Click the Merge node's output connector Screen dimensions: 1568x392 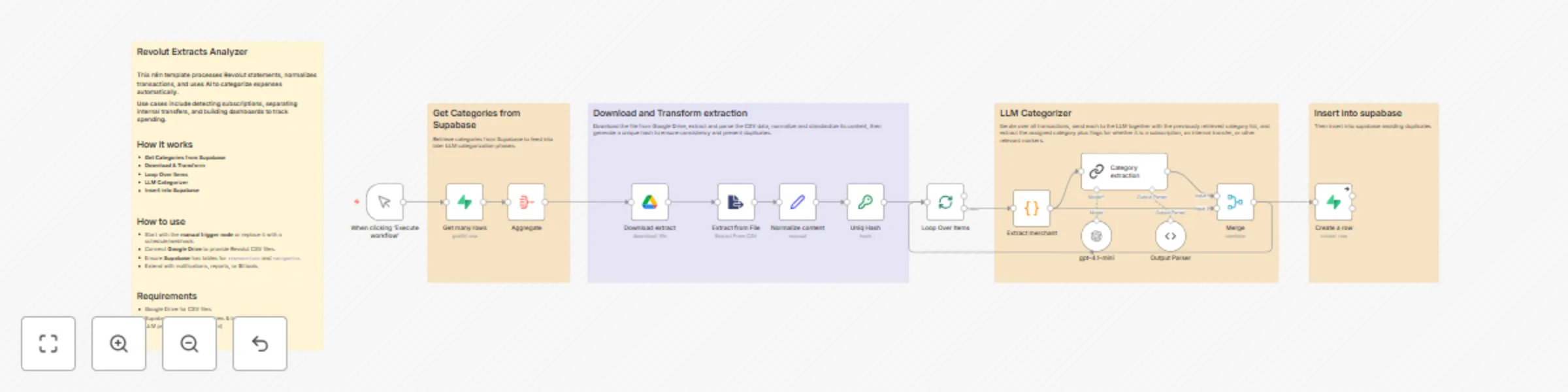click(x=1254, y=202)
